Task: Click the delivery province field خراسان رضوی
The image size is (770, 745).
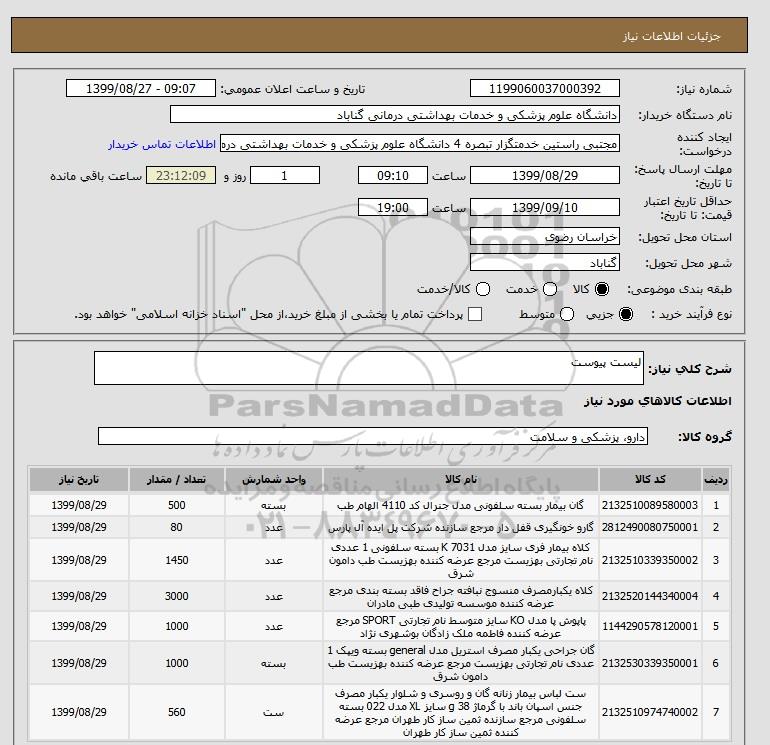Action: (x=545, y=237)
